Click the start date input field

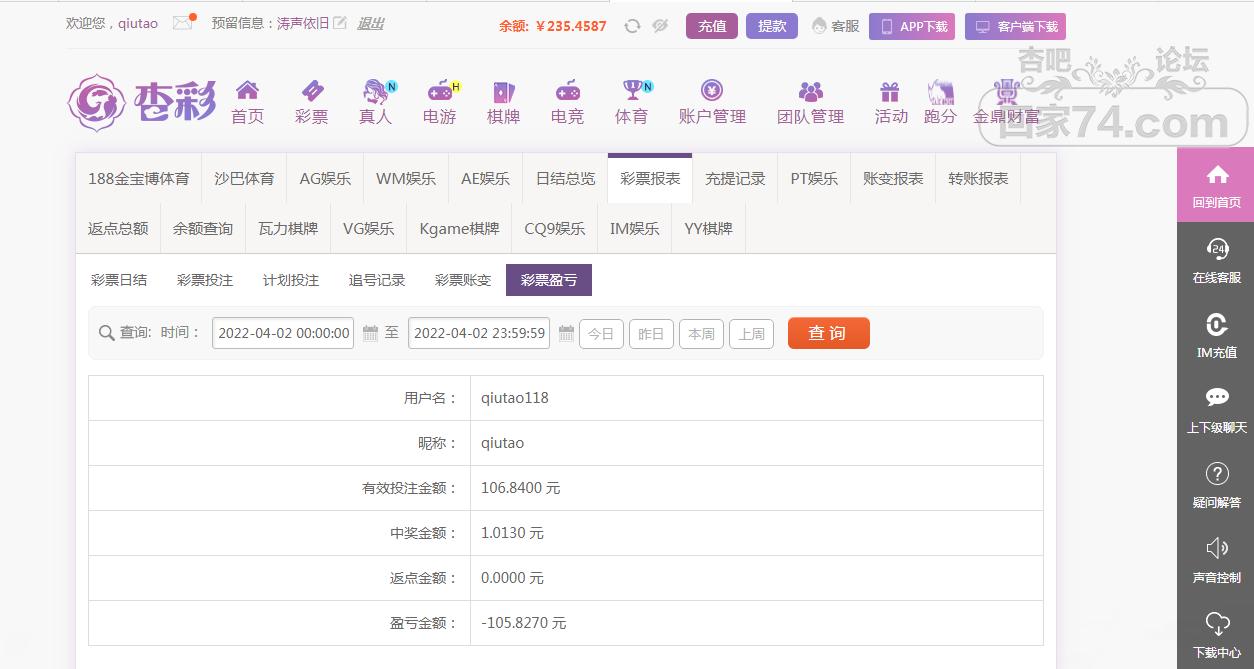tap(284, 333)
